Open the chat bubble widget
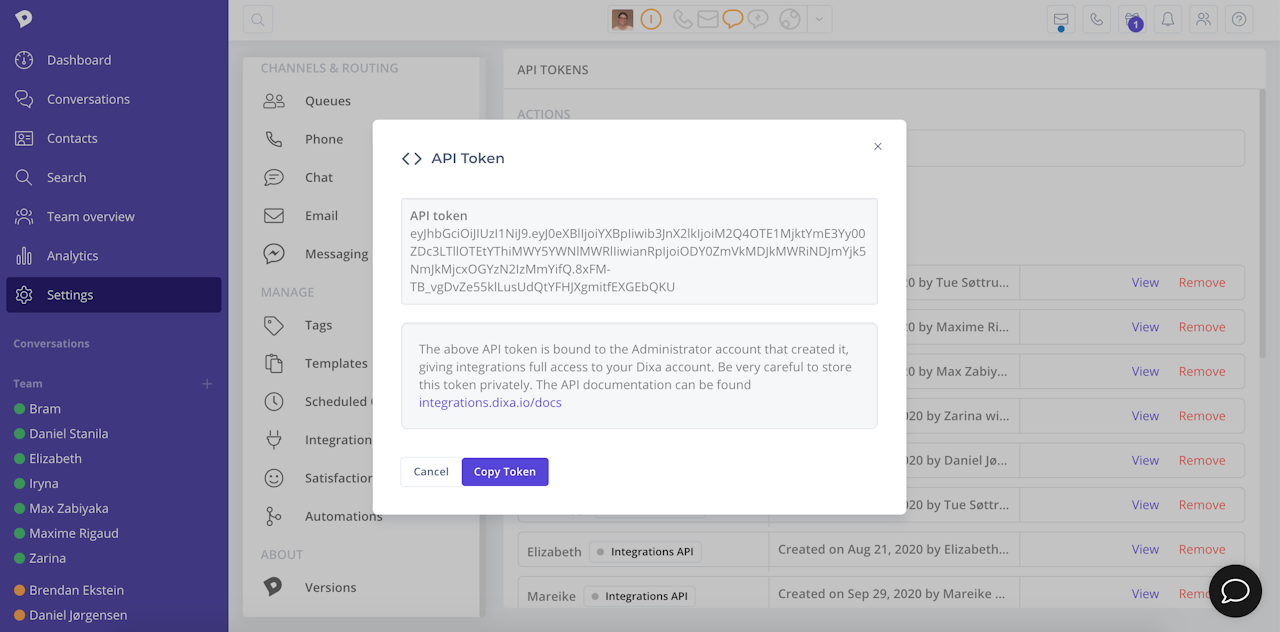 1235,590
